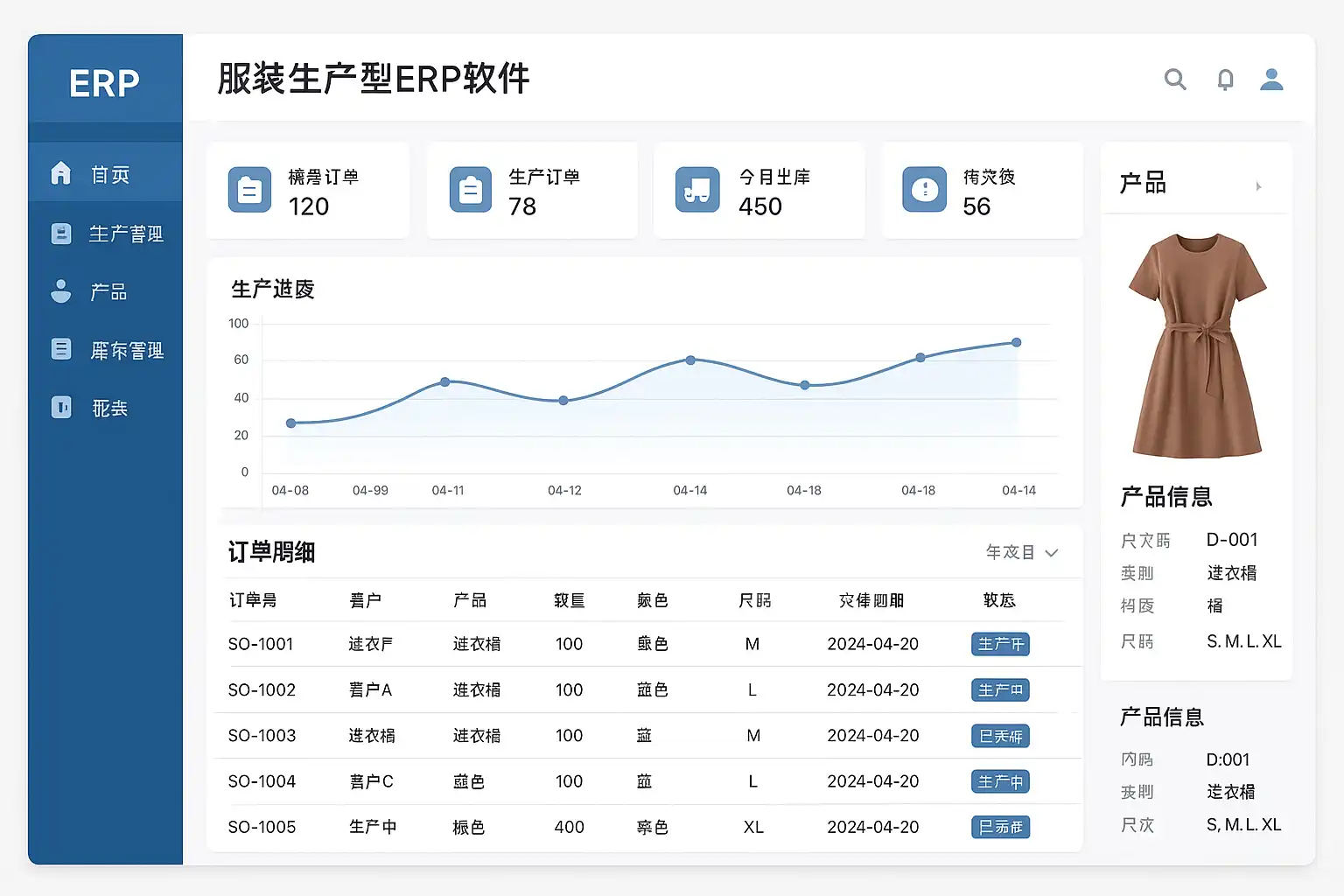Expand the 产品 panel arrow

pyautogui.click(x=1258, y=186)
